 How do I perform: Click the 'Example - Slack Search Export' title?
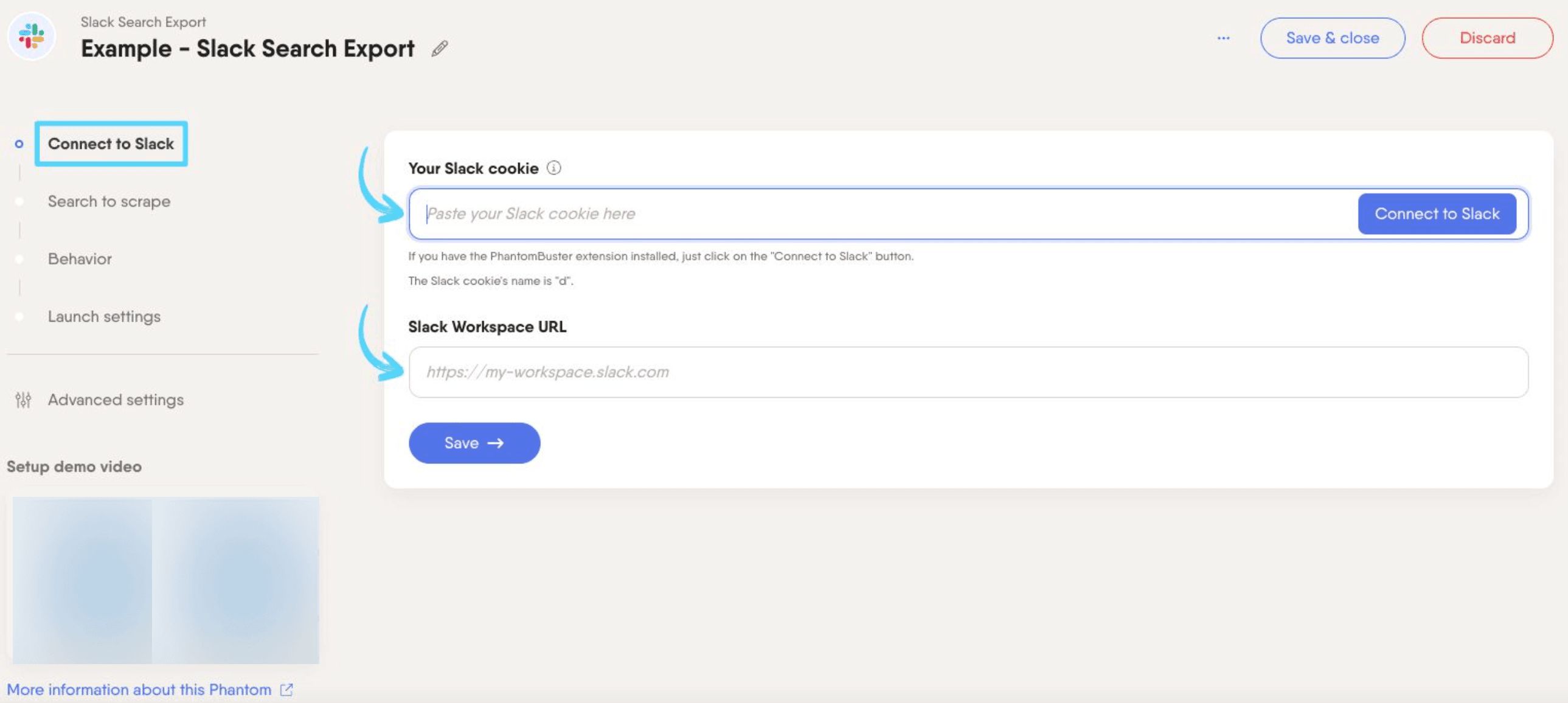tap(248, 48)
